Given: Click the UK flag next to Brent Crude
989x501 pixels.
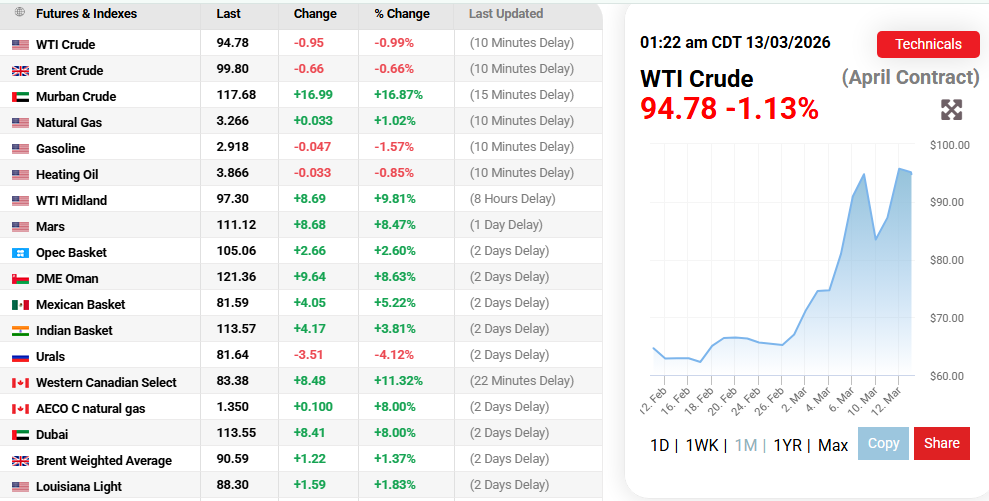Looking at the screenshot, I should [20, 71].
